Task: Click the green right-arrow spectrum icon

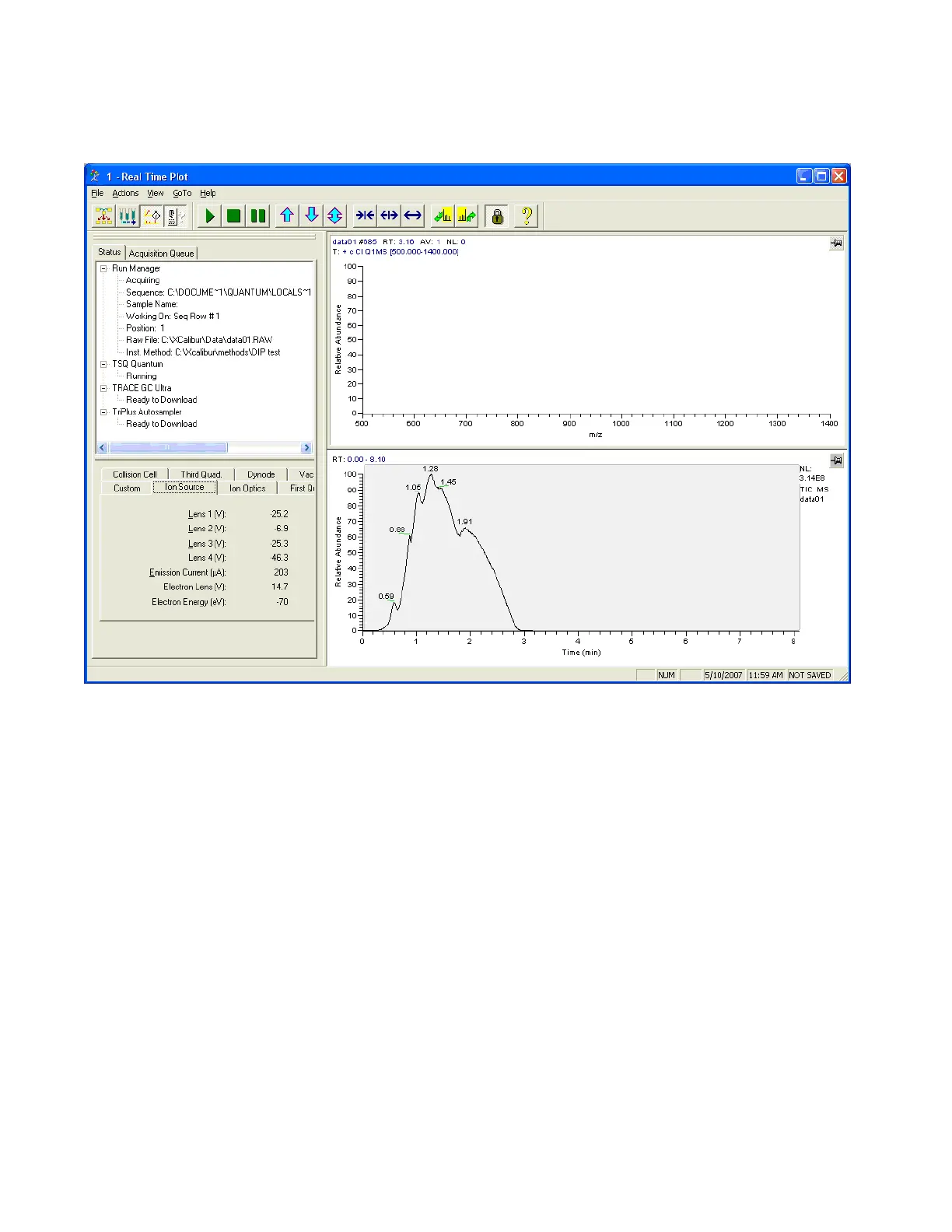Action: coord(467,216)
